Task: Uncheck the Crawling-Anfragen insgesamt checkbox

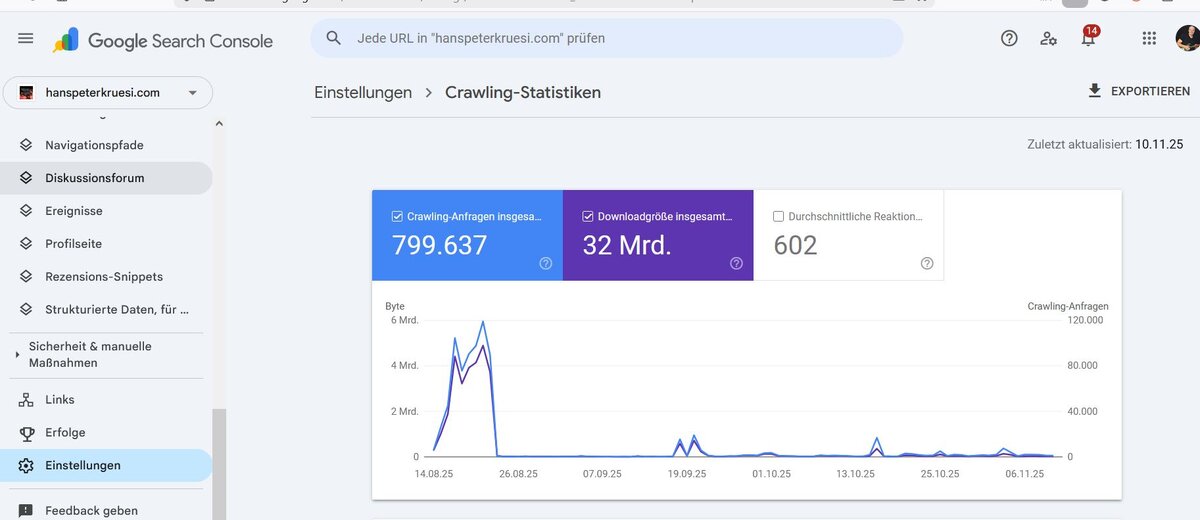Action: [x=397, y=216]
